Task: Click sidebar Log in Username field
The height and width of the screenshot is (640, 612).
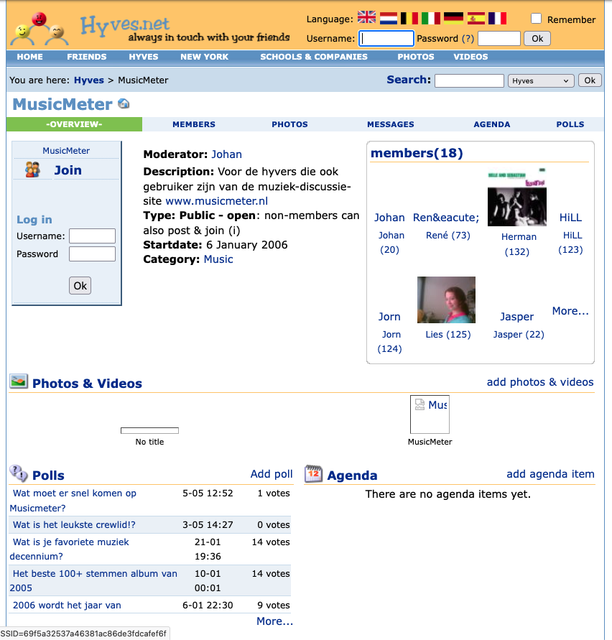Action: 92,236
